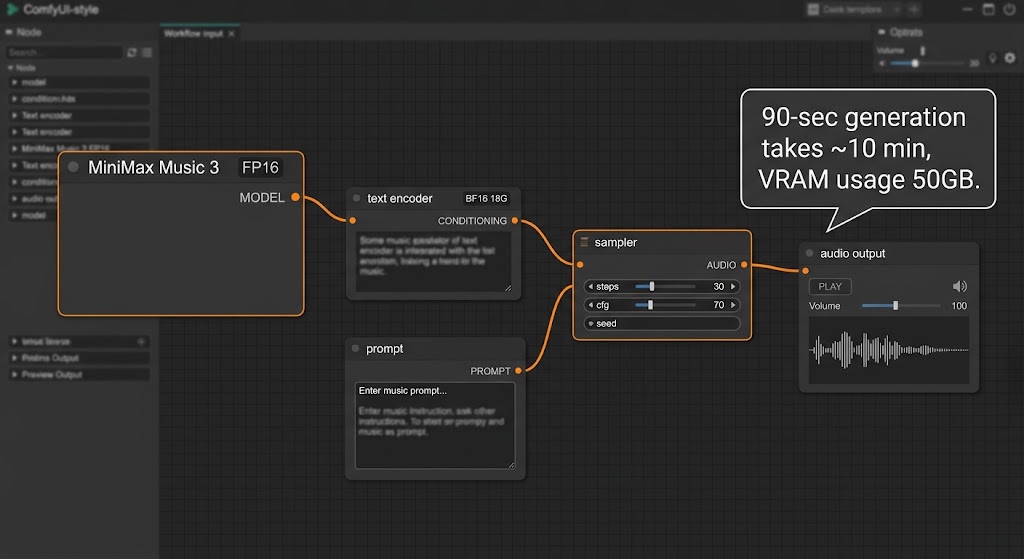Mute audio with the speaker icon
Viewport: 1024px width, 559px height.
pos(959,286)
